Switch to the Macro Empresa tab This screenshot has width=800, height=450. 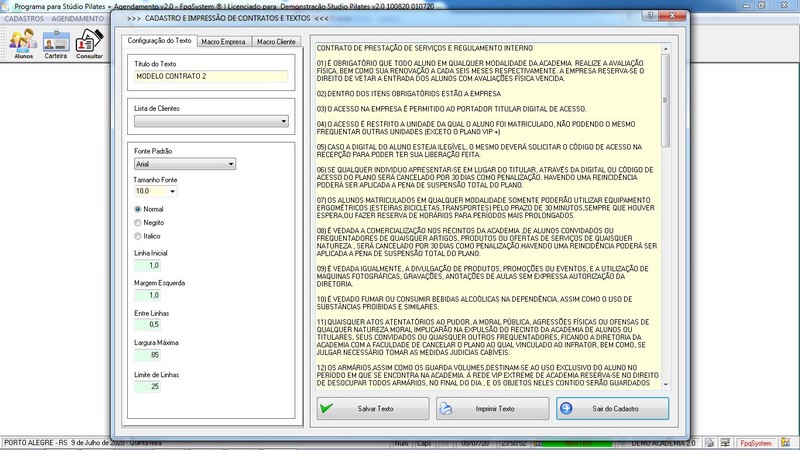click(x=223, y=42)
